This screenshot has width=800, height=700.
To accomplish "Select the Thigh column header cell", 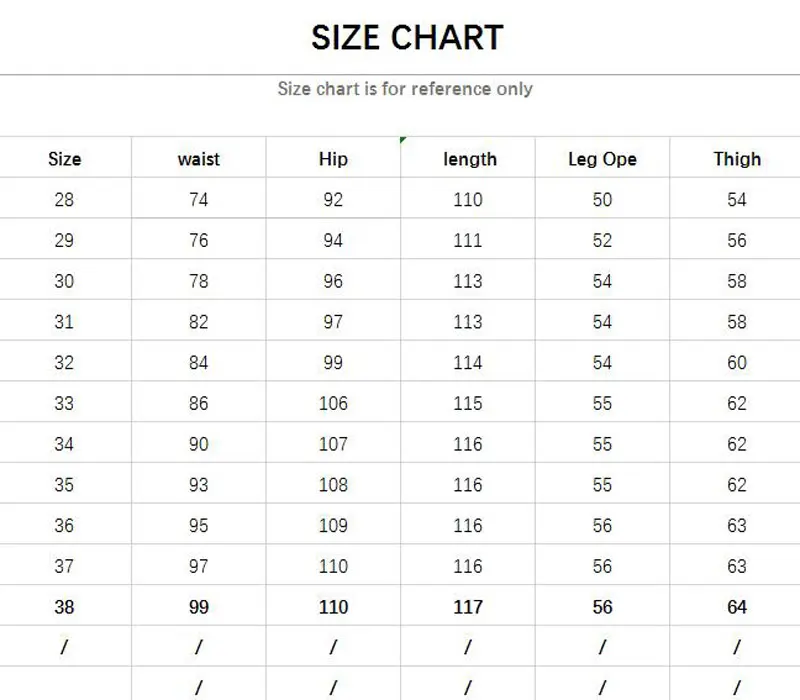I will 737,159.
